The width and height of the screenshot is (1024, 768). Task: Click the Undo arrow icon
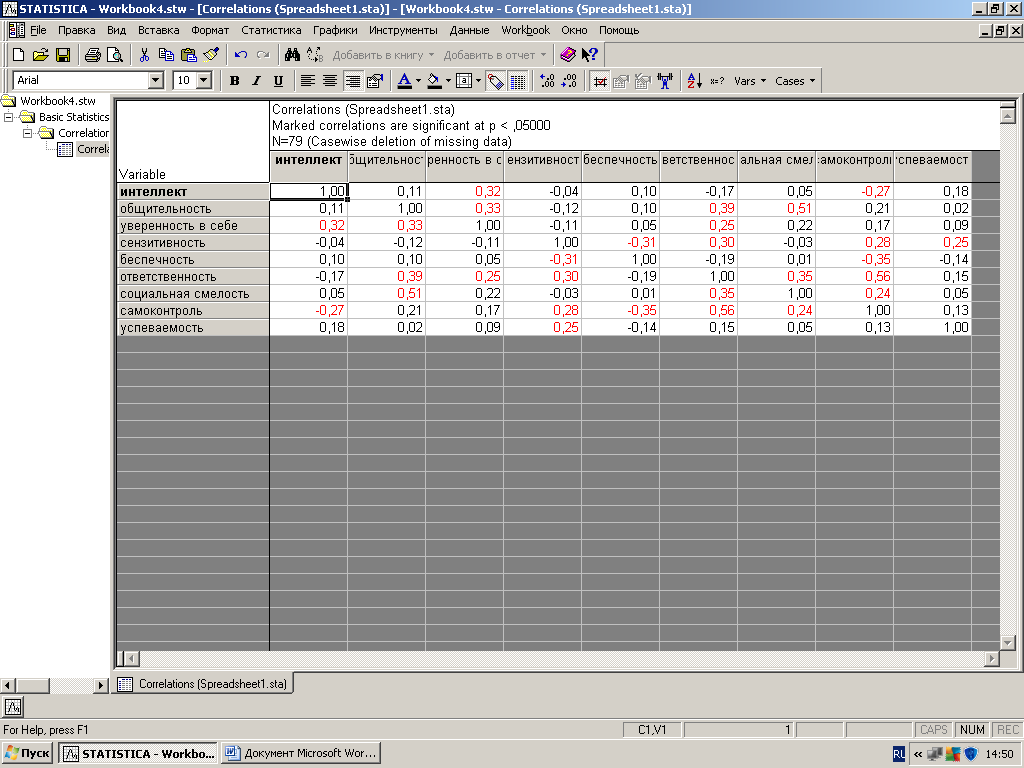coord(241,55)
